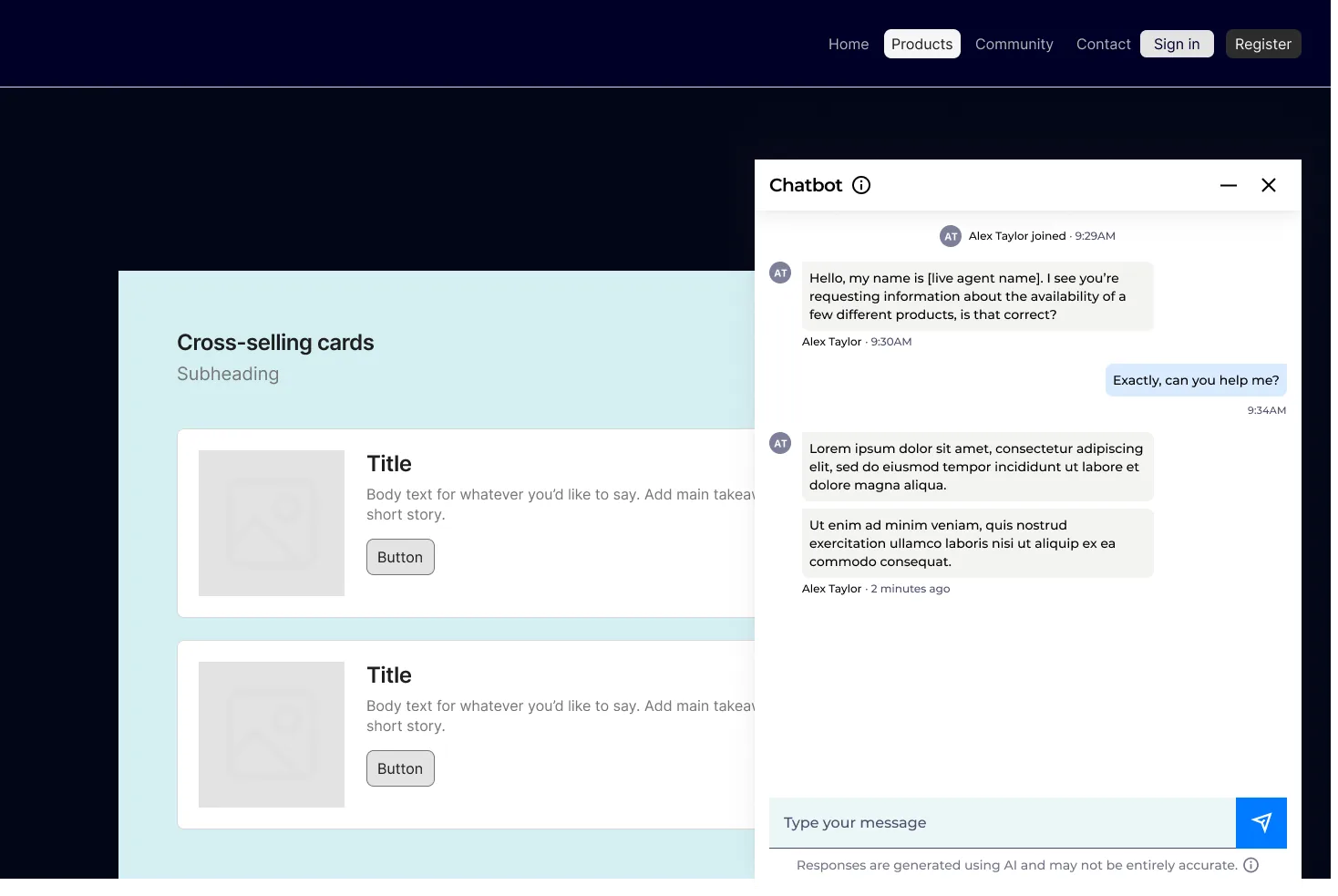1338x896 pixels.
Task: Minimize the Chatbot panel
Action: click(1229, 185)
